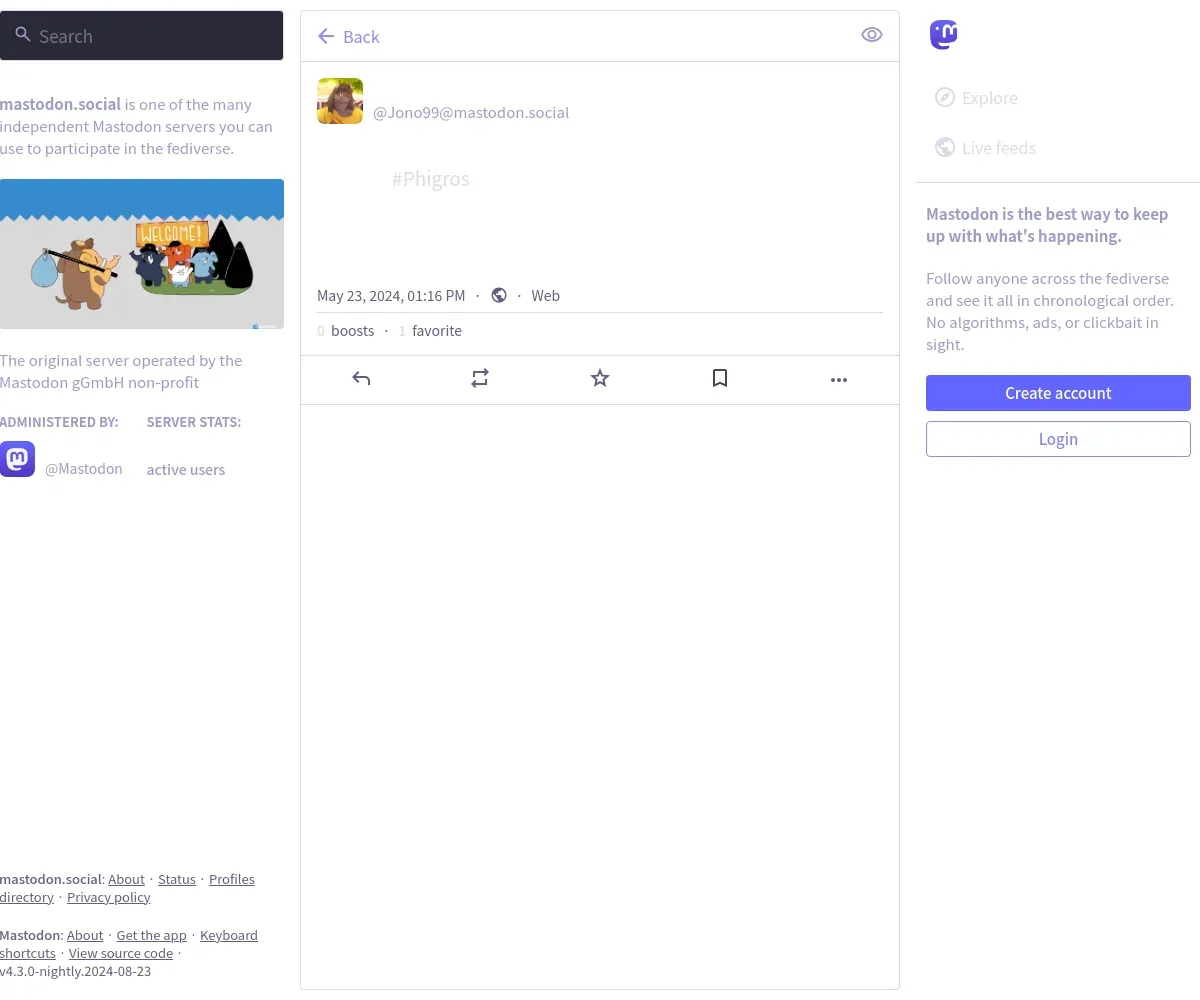Screen dimensions: 1200x1000
Task: Click the Login button
Action: click(x=1058, y=439)
